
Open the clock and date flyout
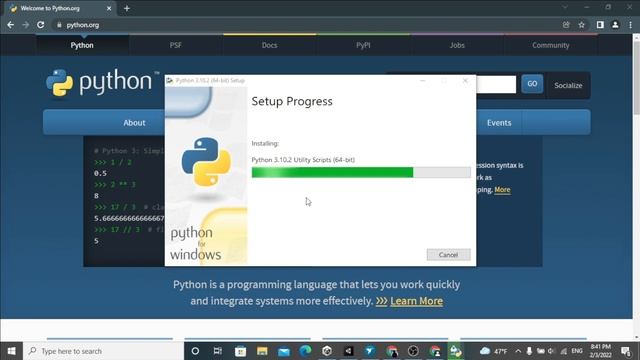pos(600,351)
